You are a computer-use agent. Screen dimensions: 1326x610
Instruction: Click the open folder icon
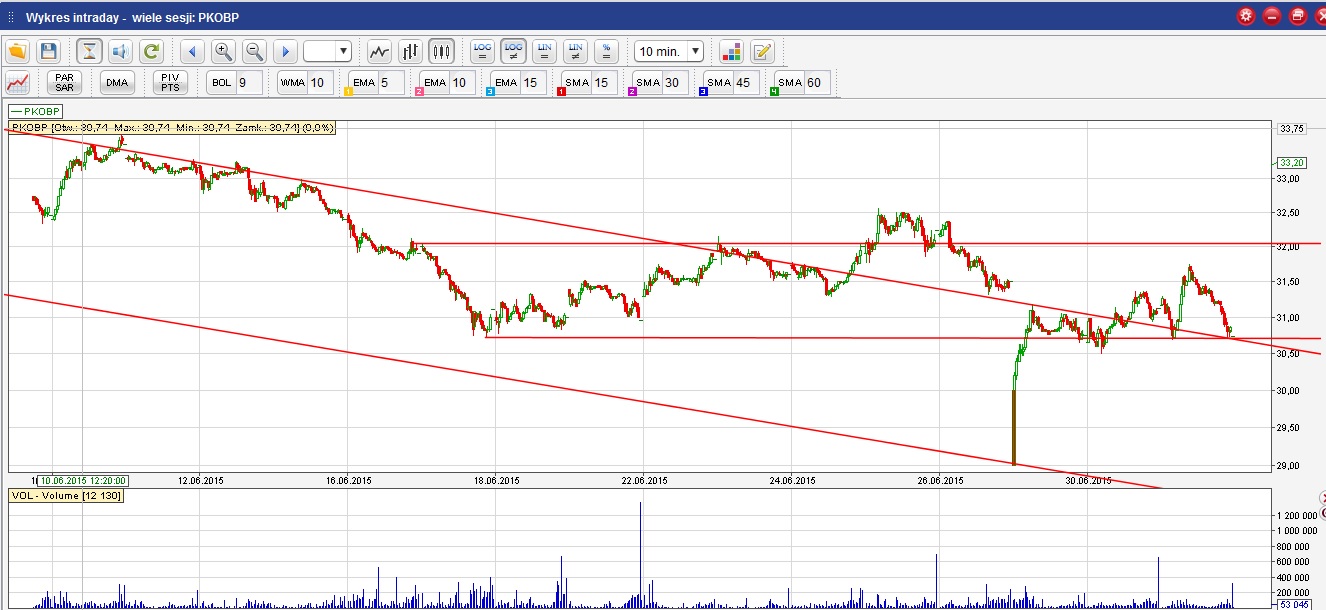[x=18, y=51]
